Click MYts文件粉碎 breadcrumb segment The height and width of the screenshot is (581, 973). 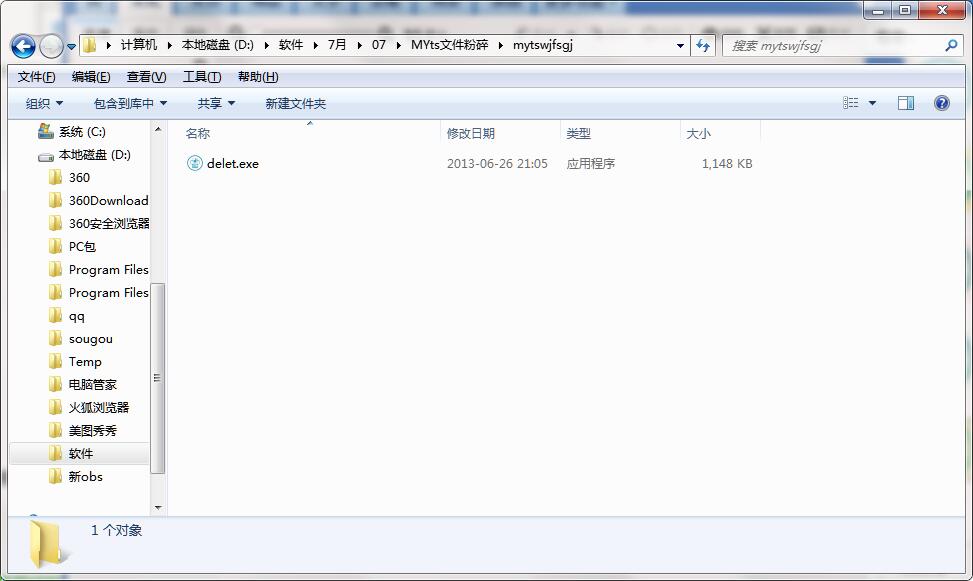tap(449, 45)
